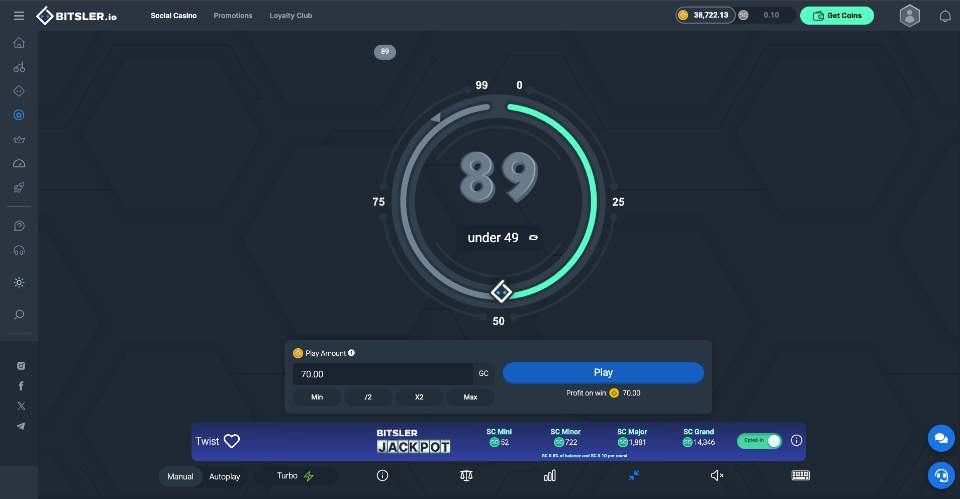Open the hamburger menu
Screen dimensions: 960x499
[x=19, y=16]
